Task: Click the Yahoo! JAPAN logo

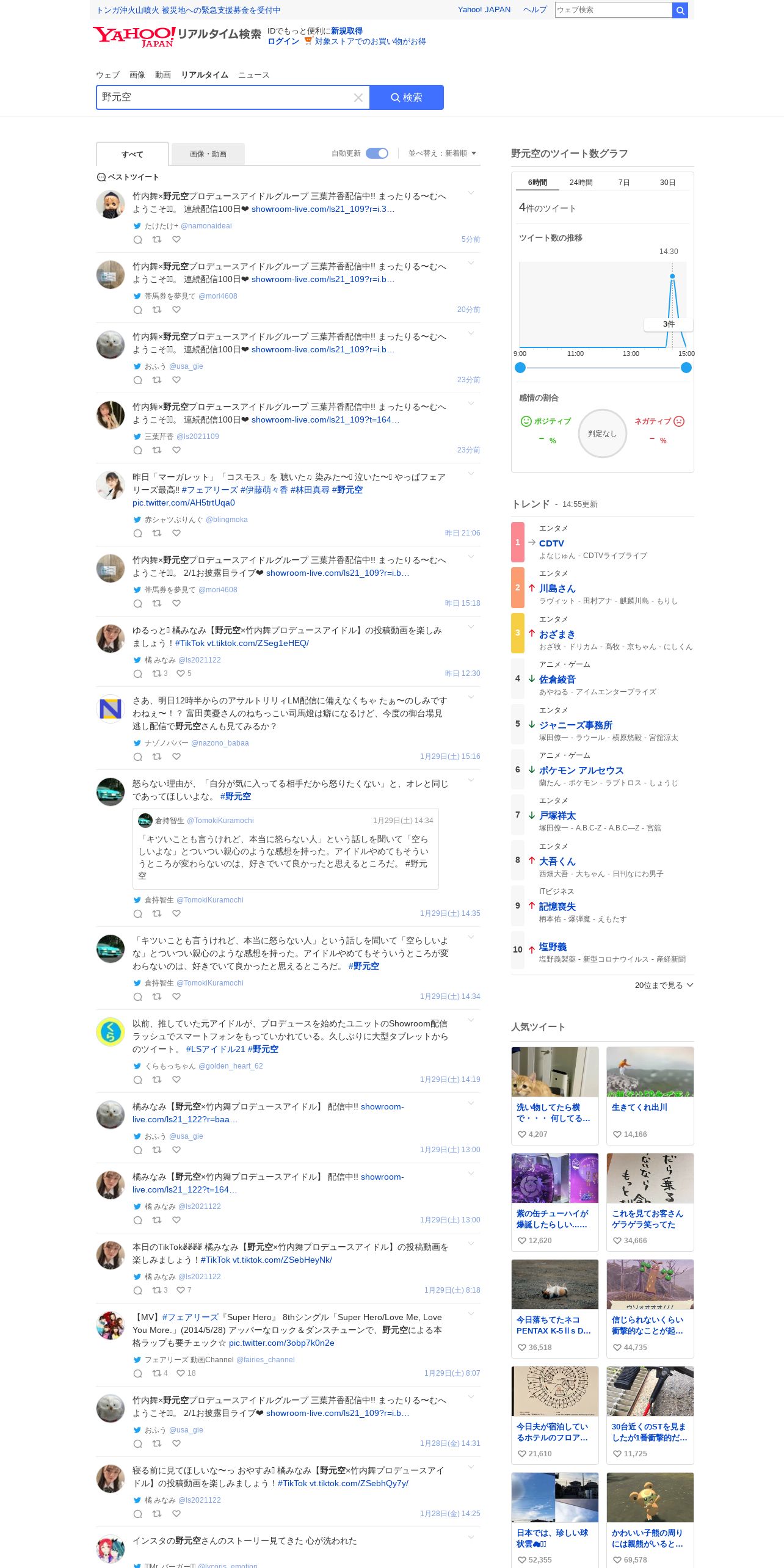Action: click(x=134, y=37)
